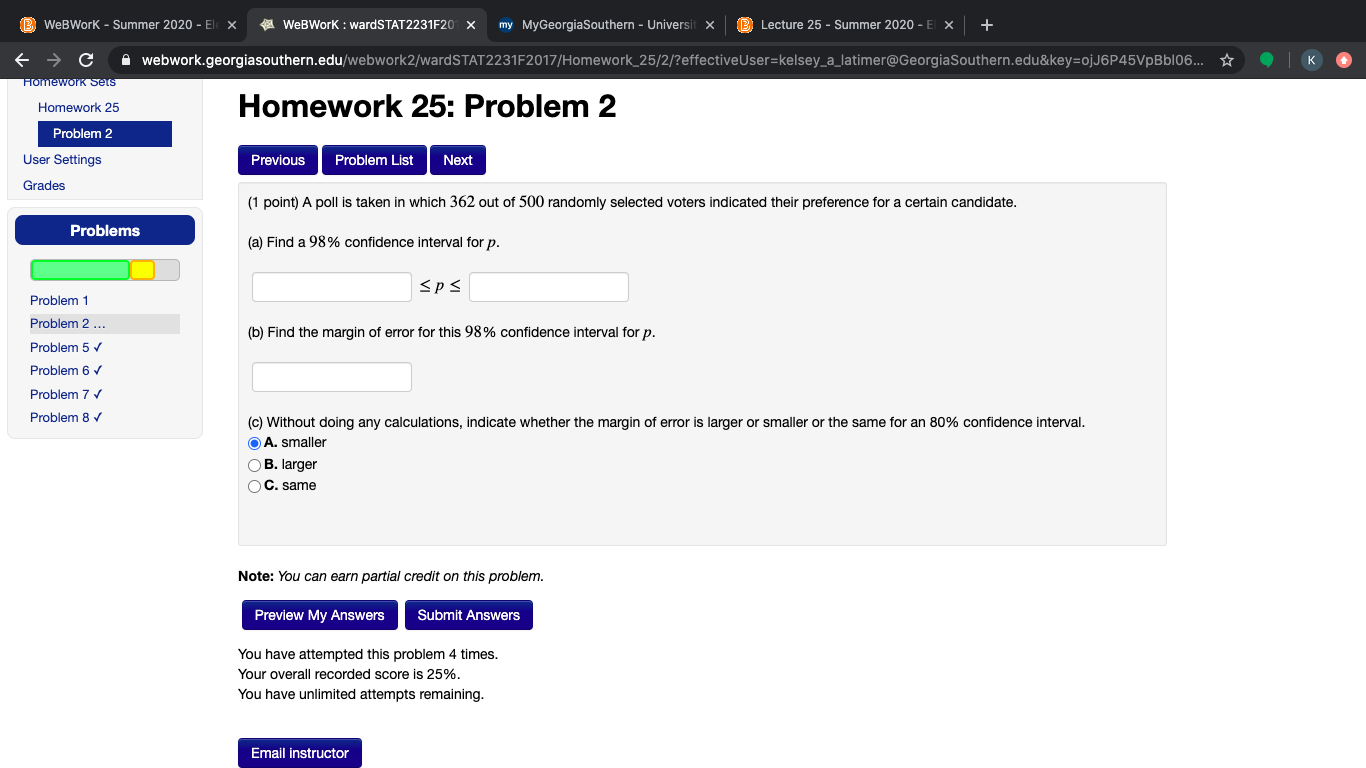The height and width of the screenshot is (768, 1366).
Task: Open the Grades page from the sidebar
Action: (46, 185)
